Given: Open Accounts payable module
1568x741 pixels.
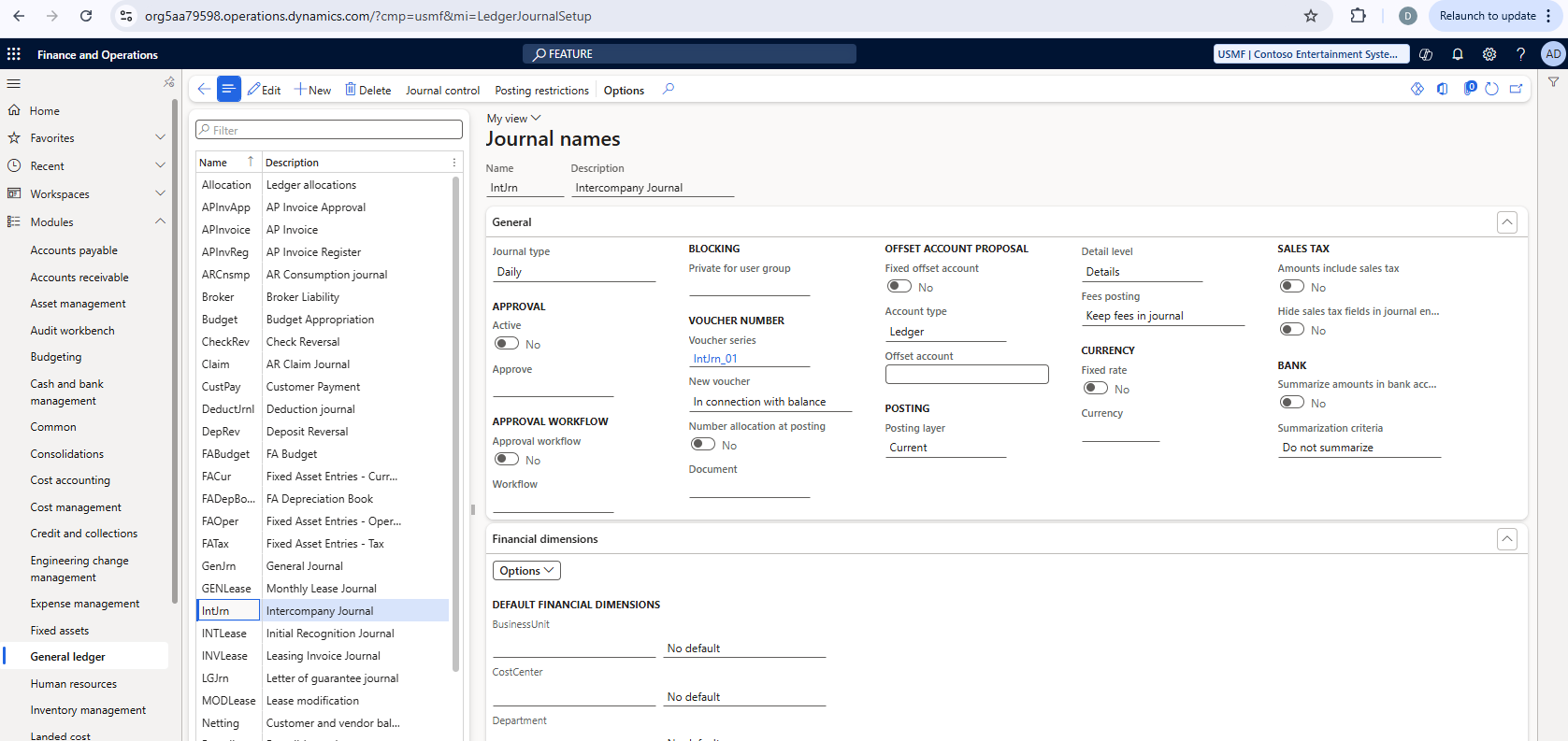Looking at the screenshot, I should coord(74,250).
